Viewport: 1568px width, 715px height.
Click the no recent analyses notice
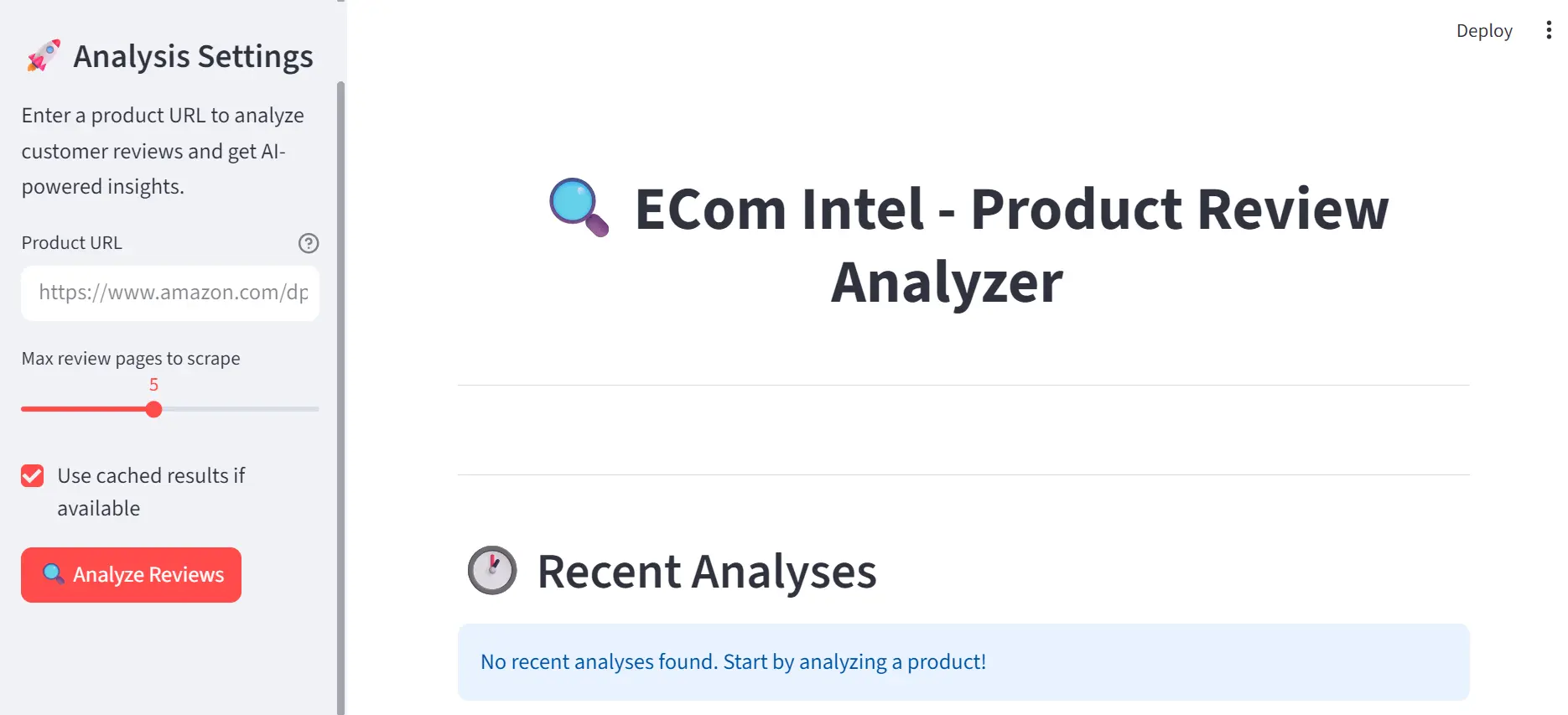click(732, 661)
